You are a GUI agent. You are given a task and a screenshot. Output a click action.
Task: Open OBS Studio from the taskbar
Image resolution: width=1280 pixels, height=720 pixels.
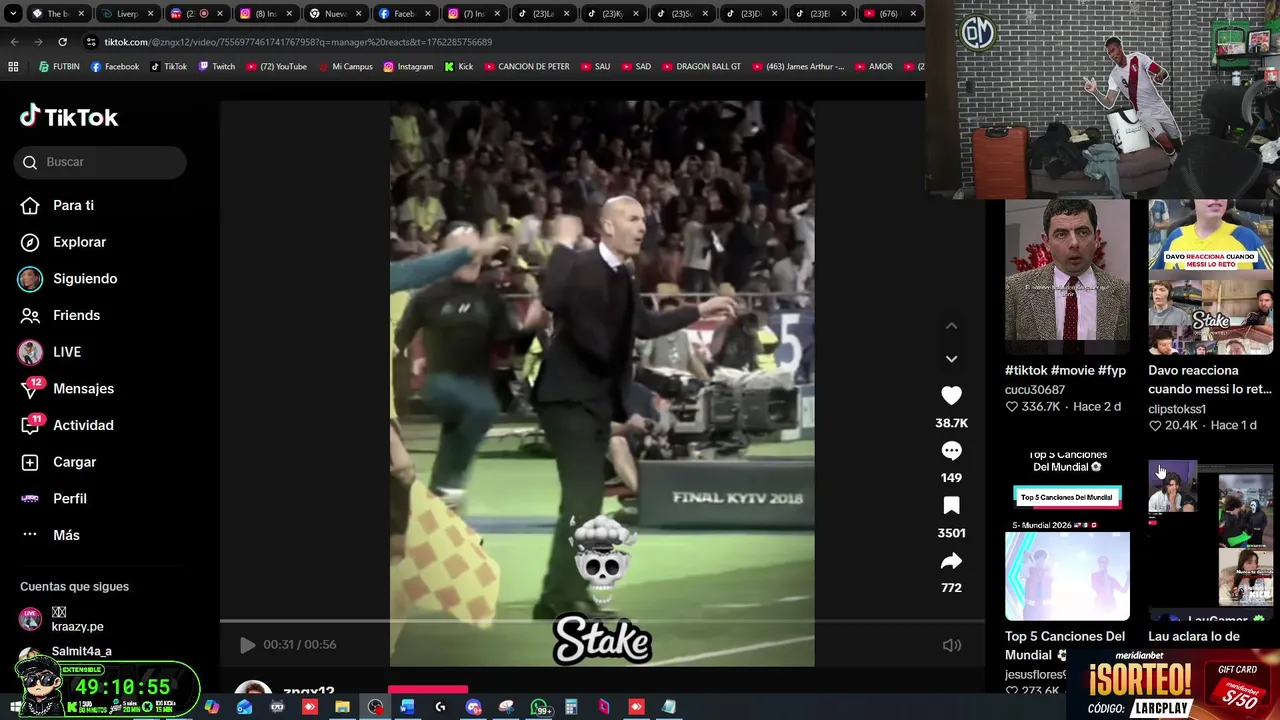tap(375, 707)
